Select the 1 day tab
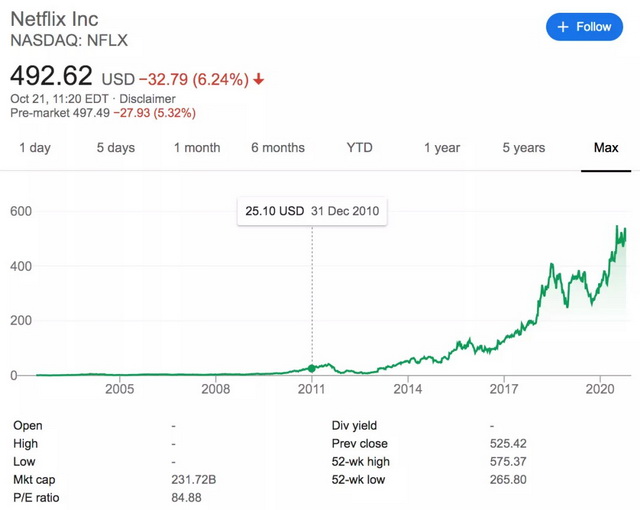The image size is (640, 510). (x=34, y=148)
